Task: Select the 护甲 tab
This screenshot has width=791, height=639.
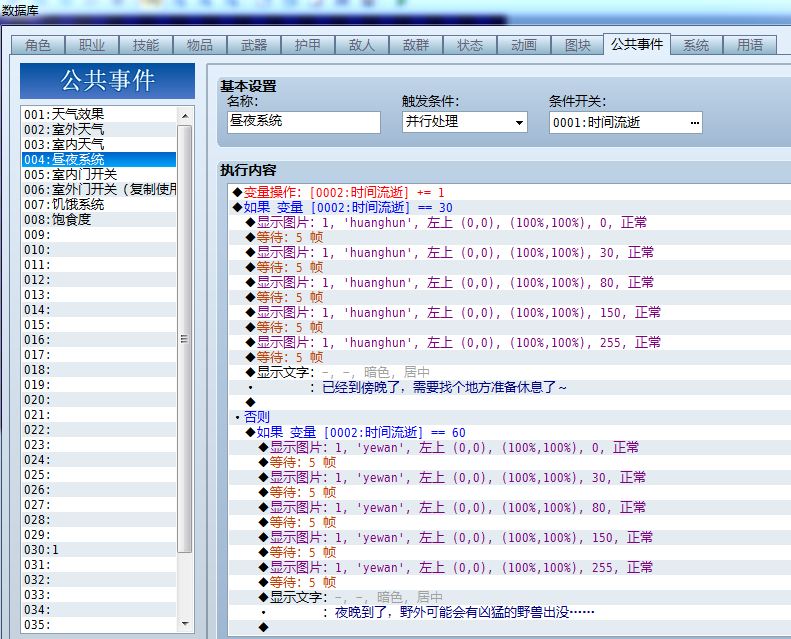Action: tap(308, 45)
